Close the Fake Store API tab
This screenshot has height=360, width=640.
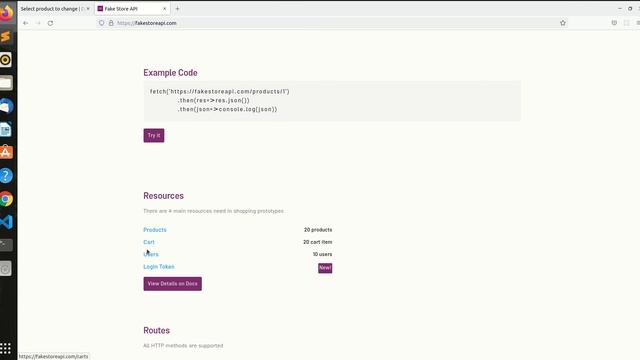pyautogui.click(x=164, y=9)
